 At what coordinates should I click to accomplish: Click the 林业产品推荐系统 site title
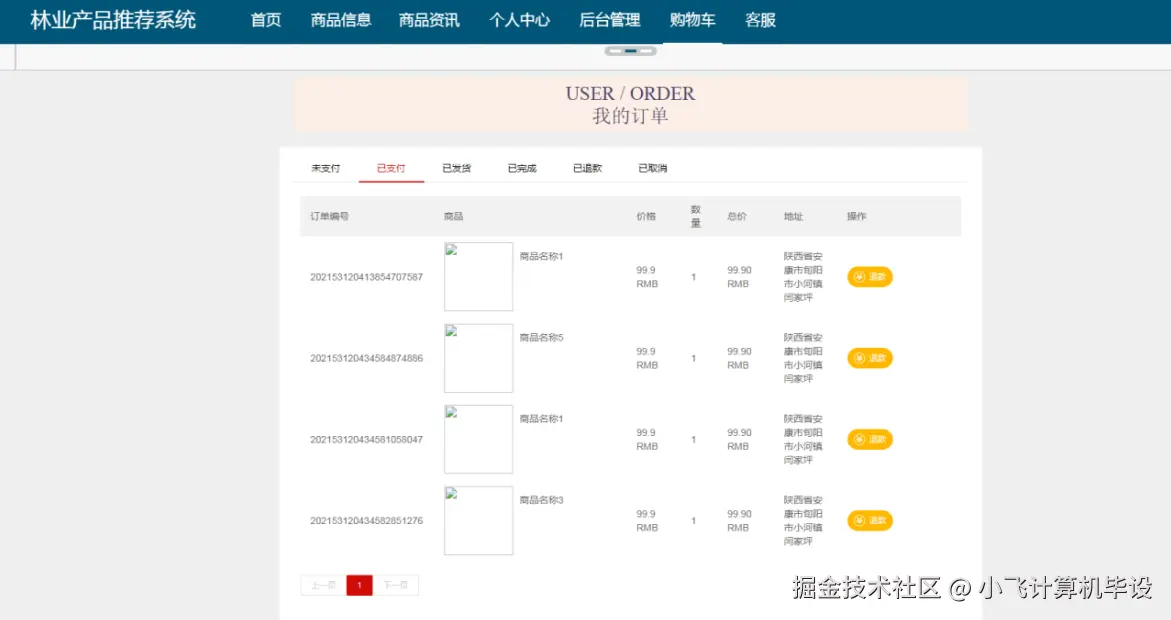coord(113,20)
